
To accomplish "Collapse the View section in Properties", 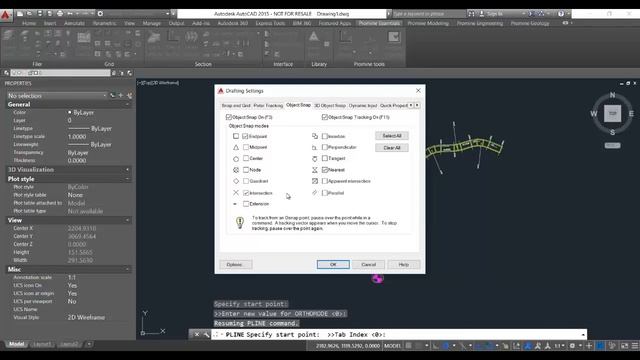I will tap(127, 220).
